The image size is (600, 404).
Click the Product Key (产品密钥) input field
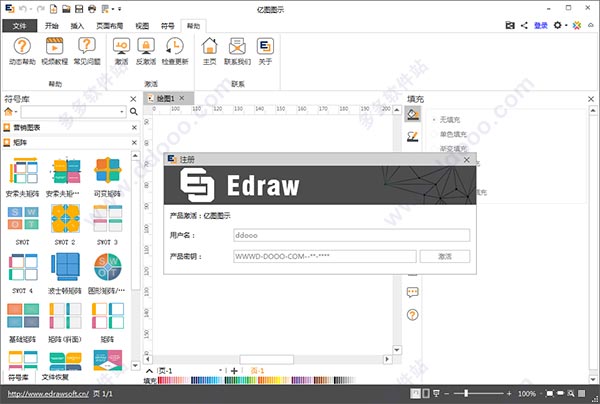[x=324, y=256]
